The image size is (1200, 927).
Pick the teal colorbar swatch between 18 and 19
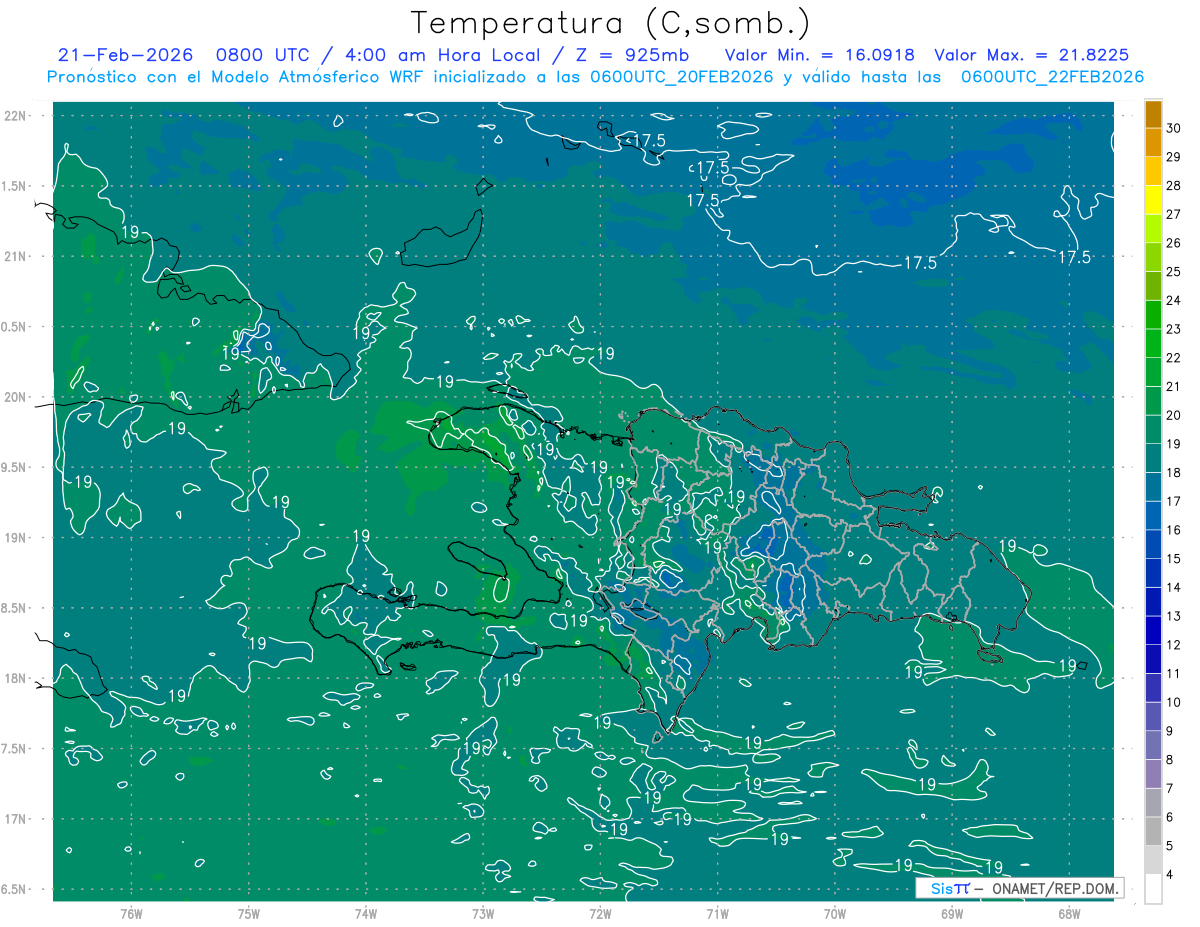(1153, 458)
